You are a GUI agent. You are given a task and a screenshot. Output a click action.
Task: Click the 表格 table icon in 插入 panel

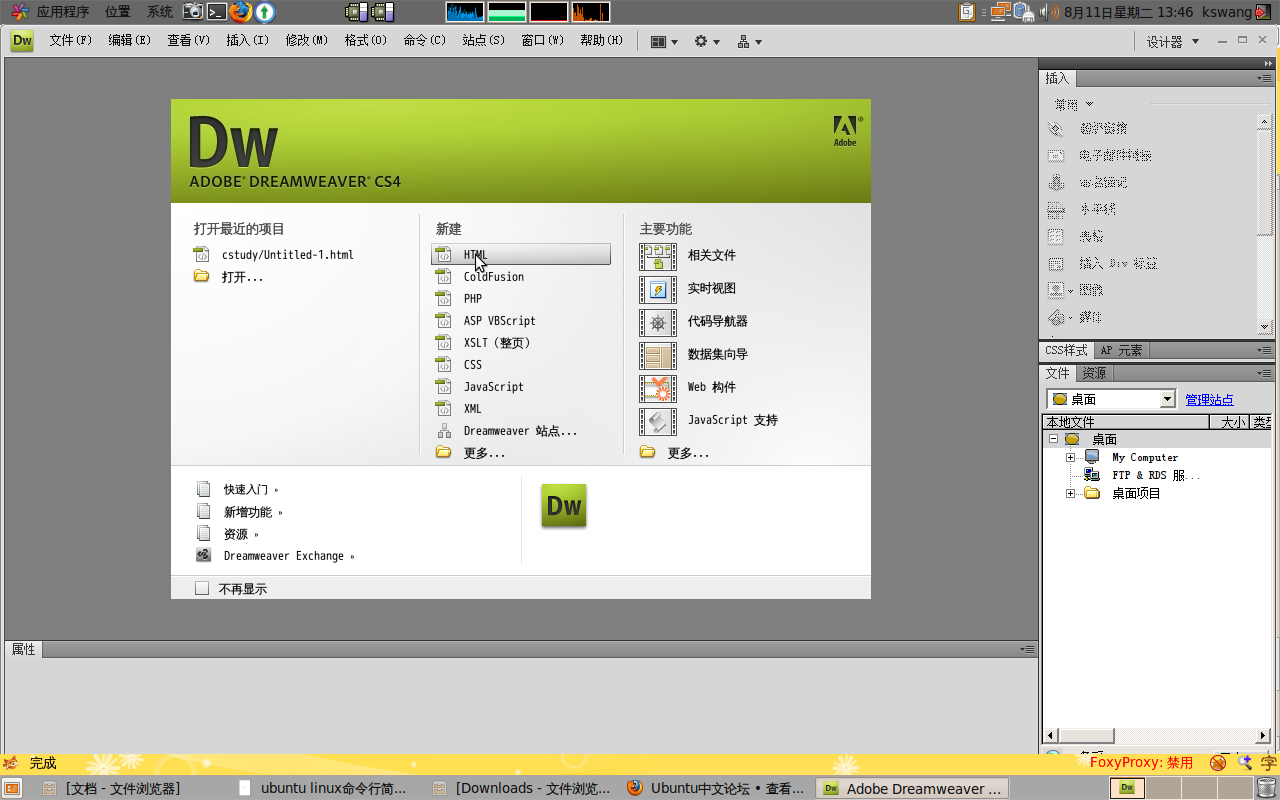[1055, 237]
